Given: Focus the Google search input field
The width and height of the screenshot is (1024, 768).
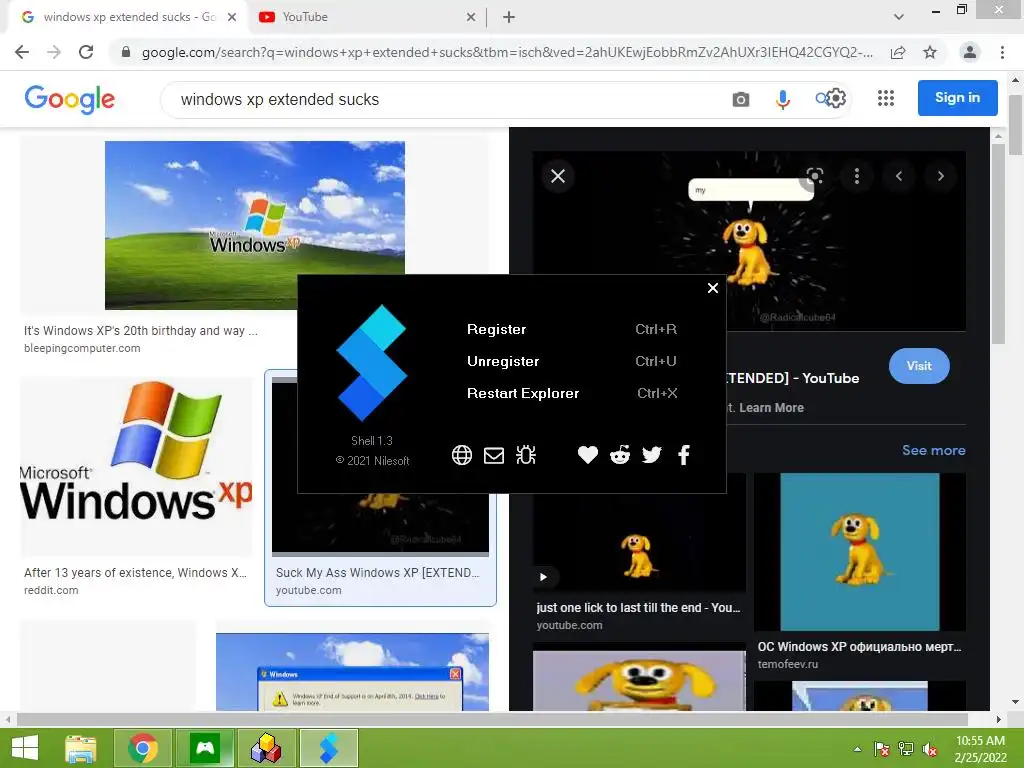Looking at the screenshot, I should coord(444,99).
